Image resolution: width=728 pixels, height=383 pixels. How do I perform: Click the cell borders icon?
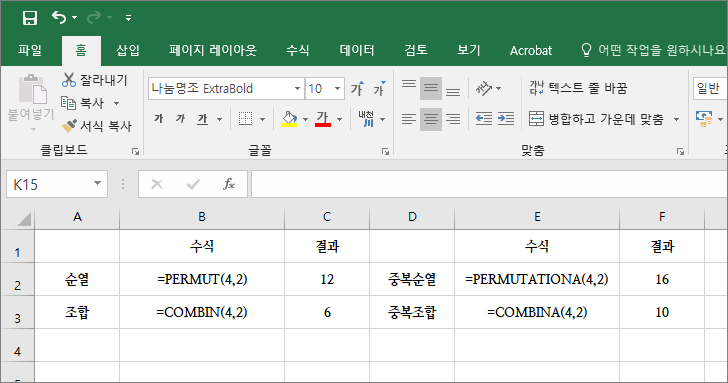[x=245, y=119]
